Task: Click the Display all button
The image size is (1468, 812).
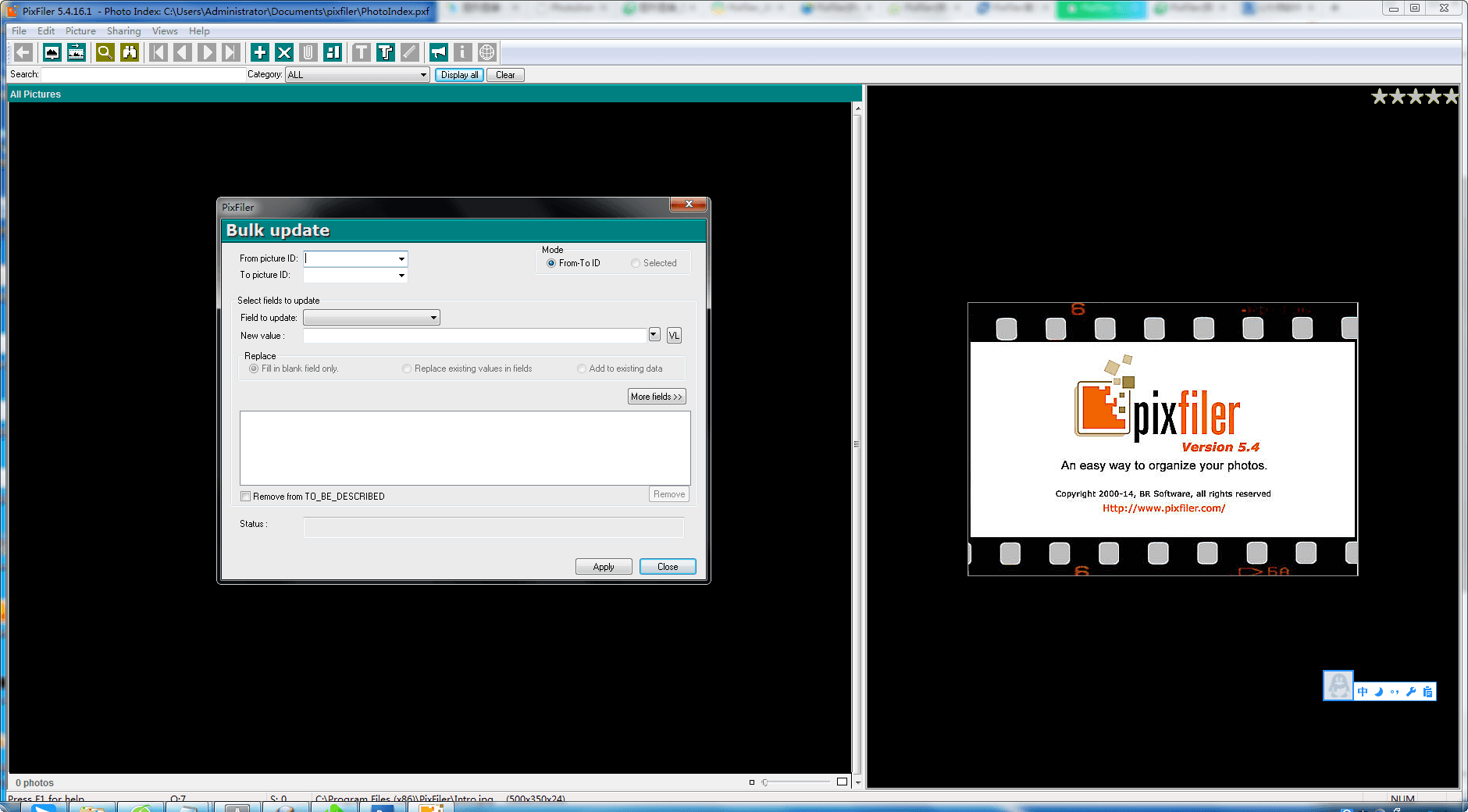Action: click(459, 75)
